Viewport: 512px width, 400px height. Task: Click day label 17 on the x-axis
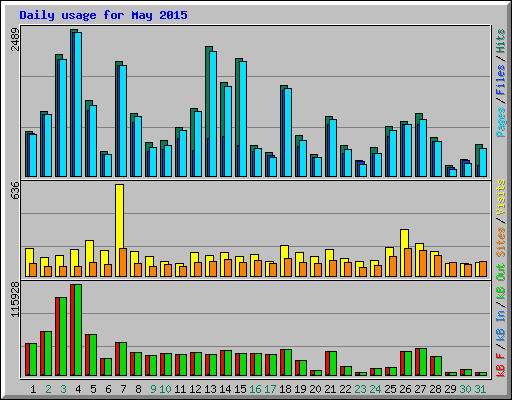[270, 389]
